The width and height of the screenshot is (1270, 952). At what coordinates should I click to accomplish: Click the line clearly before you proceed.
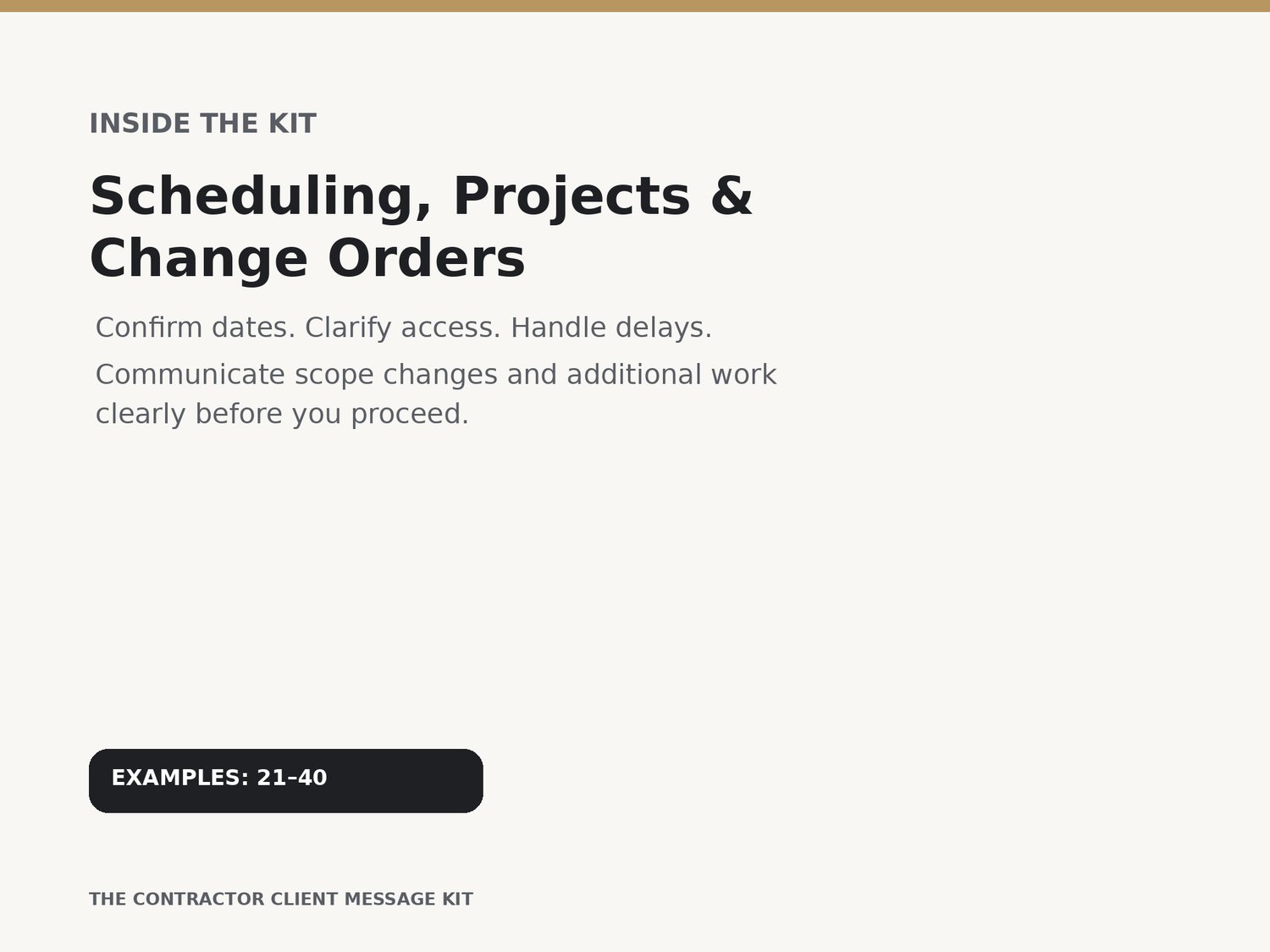(282, 415)
